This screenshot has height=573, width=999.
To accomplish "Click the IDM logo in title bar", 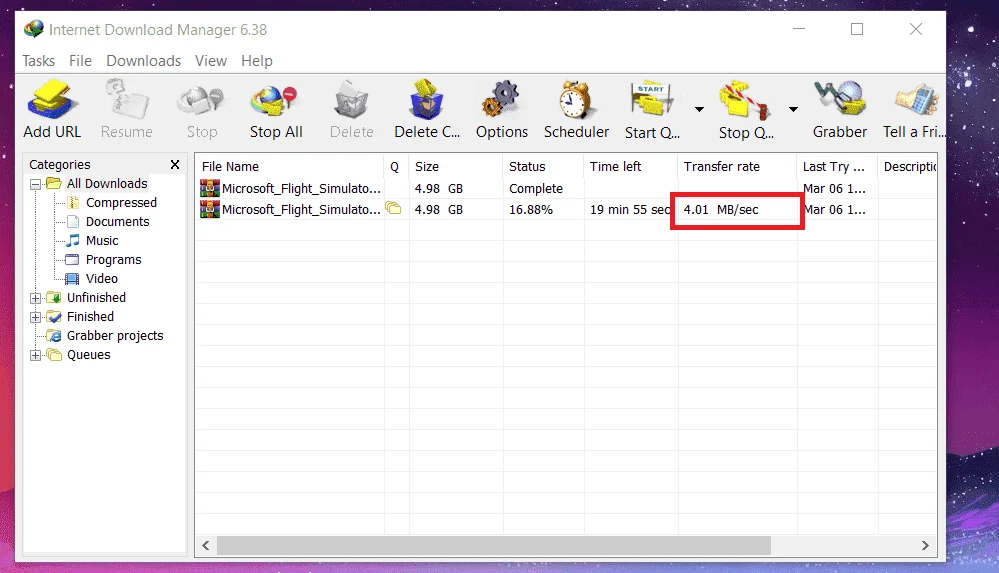I will pyautogui.click(x=34, y=29).
